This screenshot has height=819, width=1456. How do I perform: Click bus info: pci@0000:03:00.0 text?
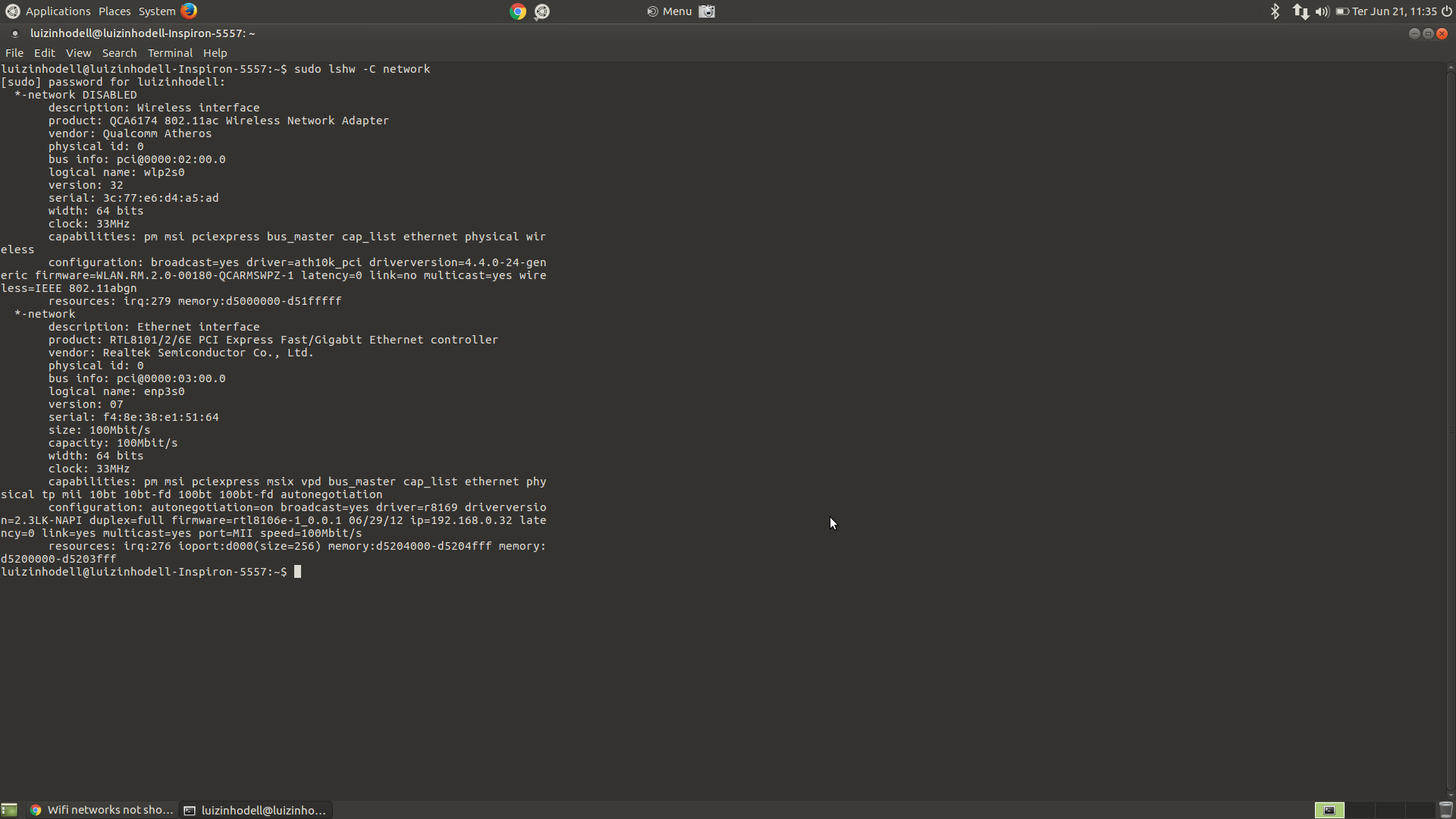point(137,378)
